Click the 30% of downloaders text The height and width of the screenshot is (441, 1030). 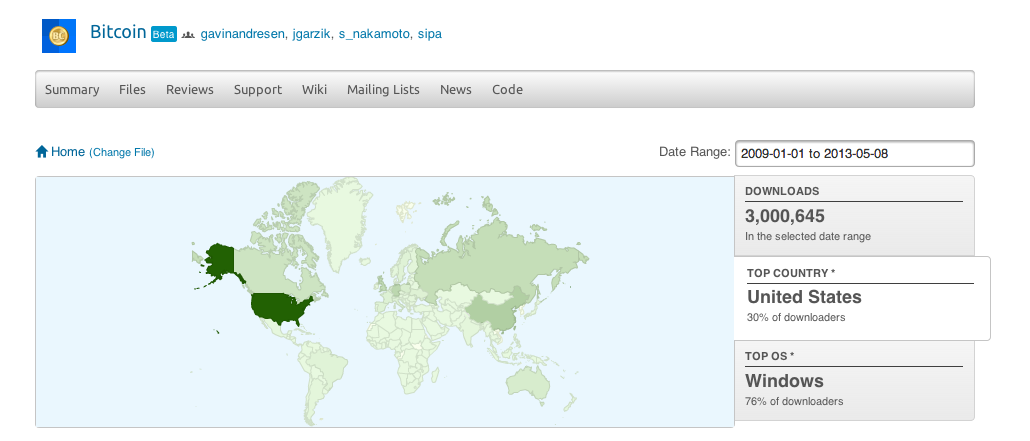coord(796,317)
